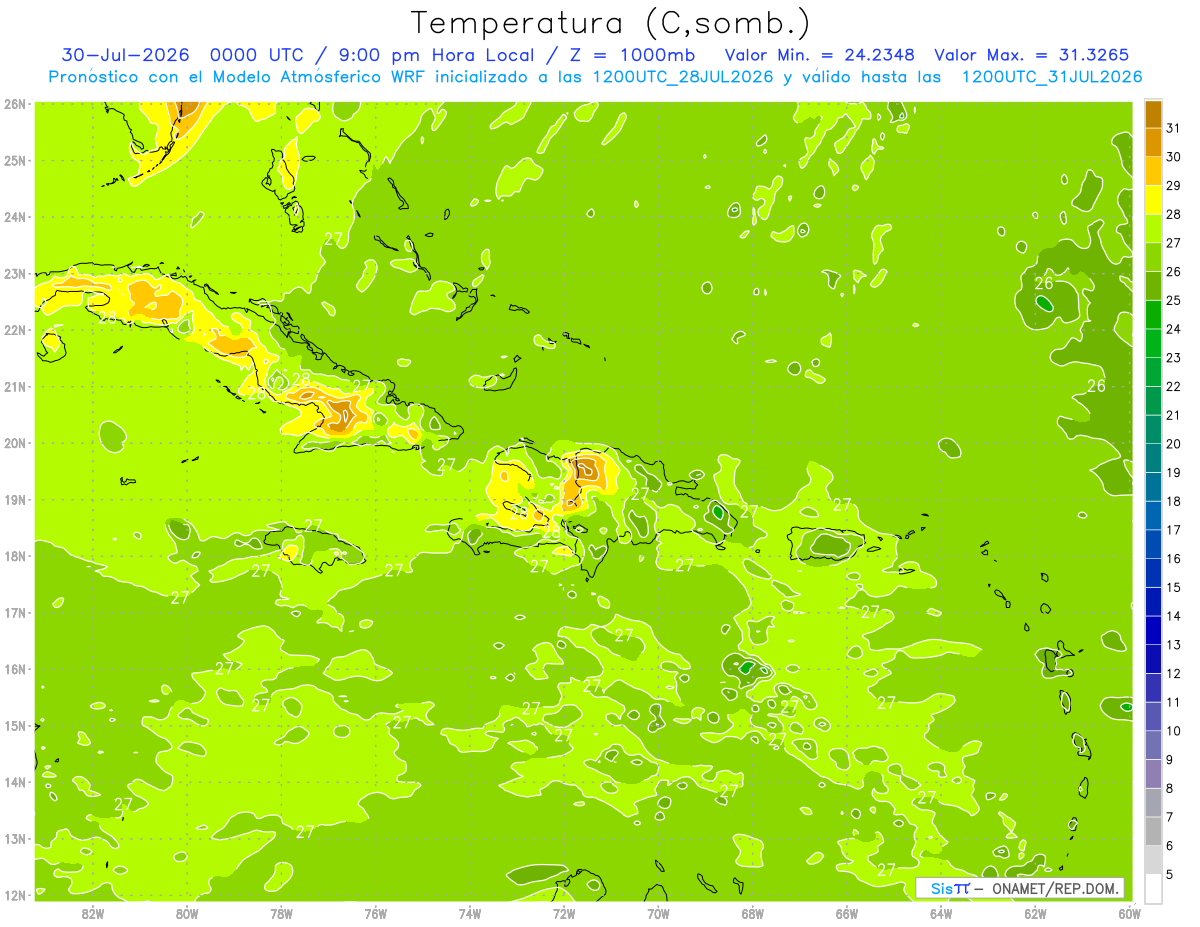Click '9:00 pm Hora Local' text

(438, 55)
